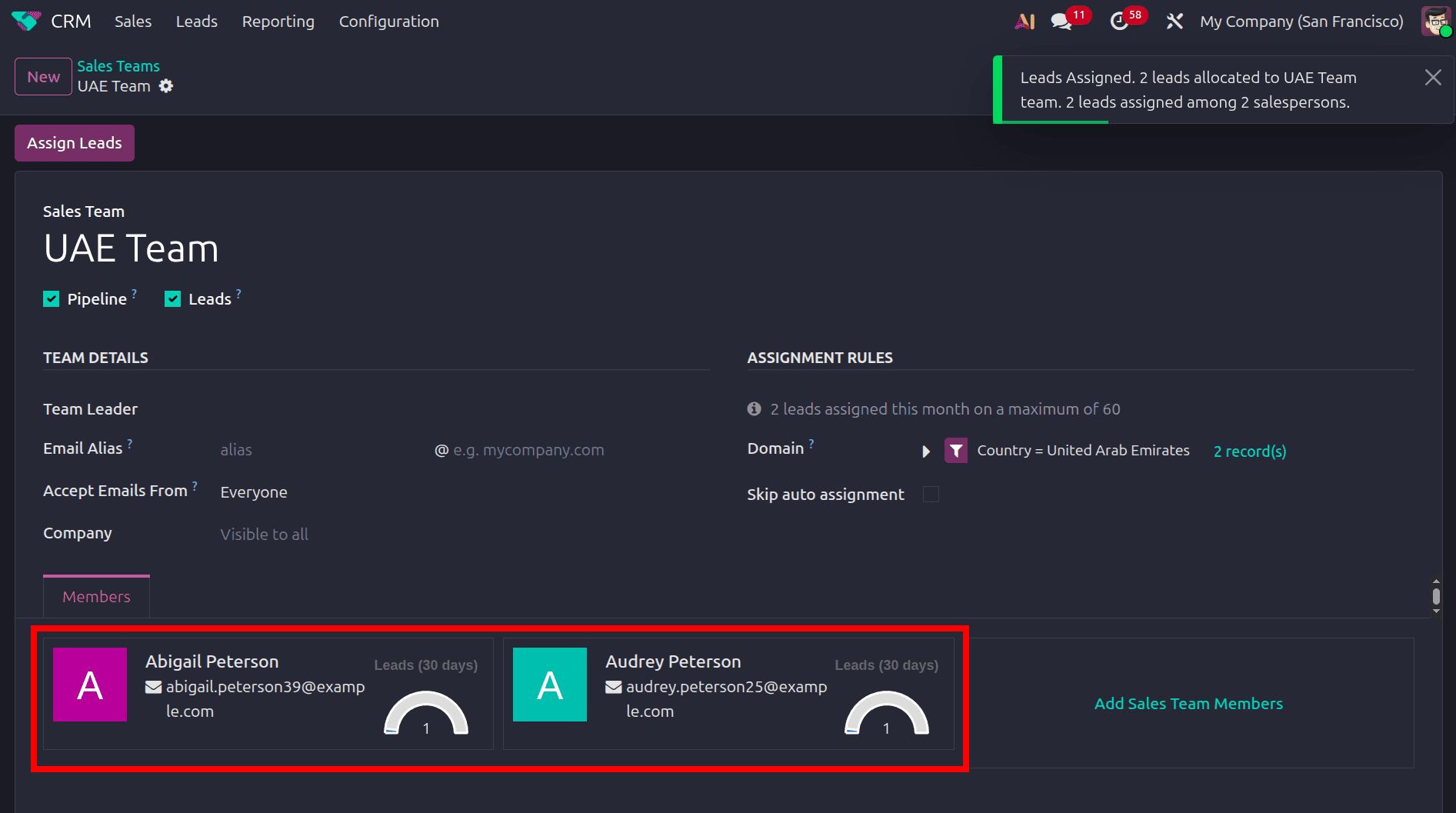Viewport: 1456px width, 813px height.
Task: Click the CRM app name
Action: 71,22
